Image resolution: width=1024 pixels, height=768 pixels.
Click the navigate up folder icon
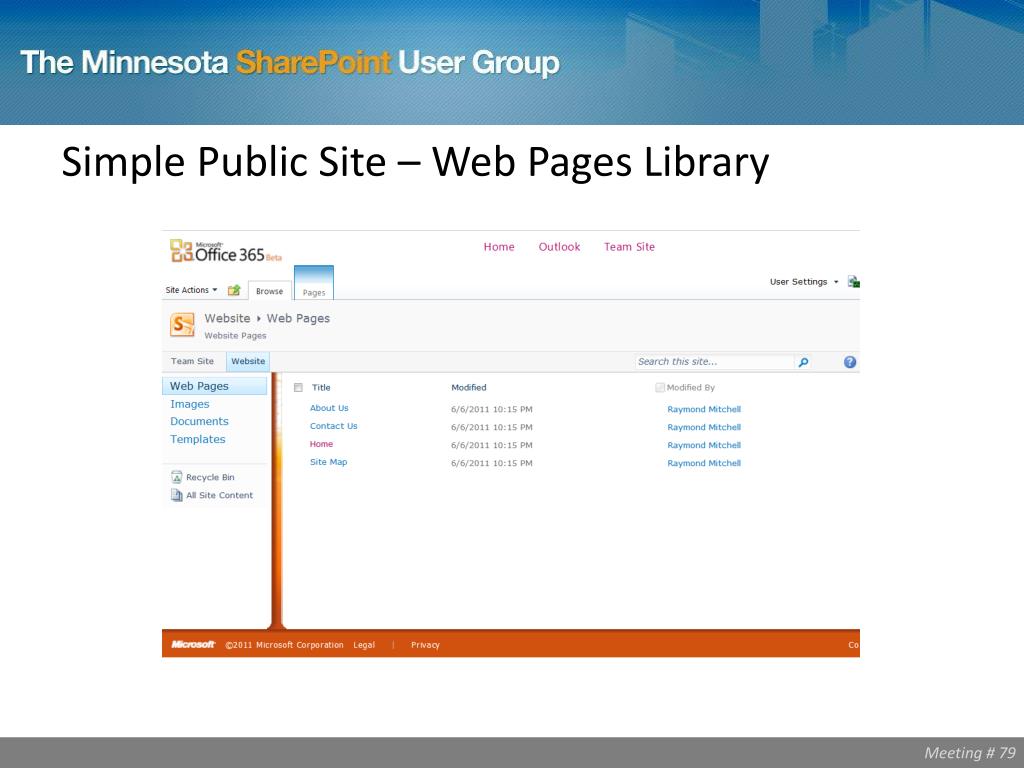(234, 290)
